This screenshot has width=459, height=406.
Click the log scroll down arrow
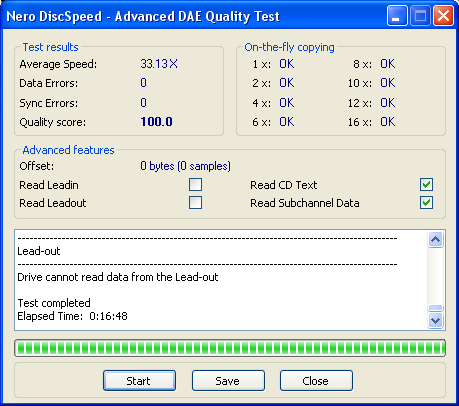click(435, 321)
